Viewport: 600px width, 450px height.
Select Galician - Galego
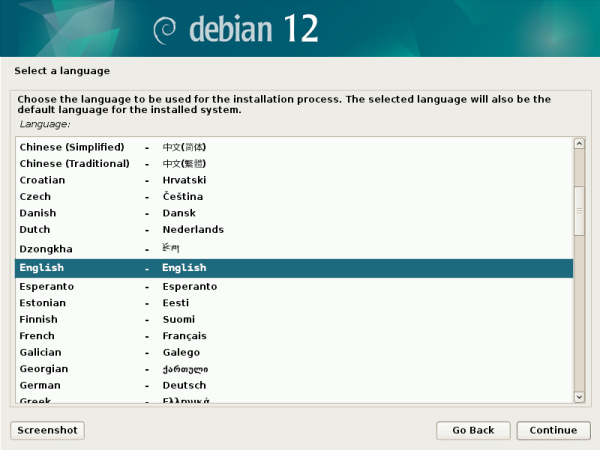point(294,352)
